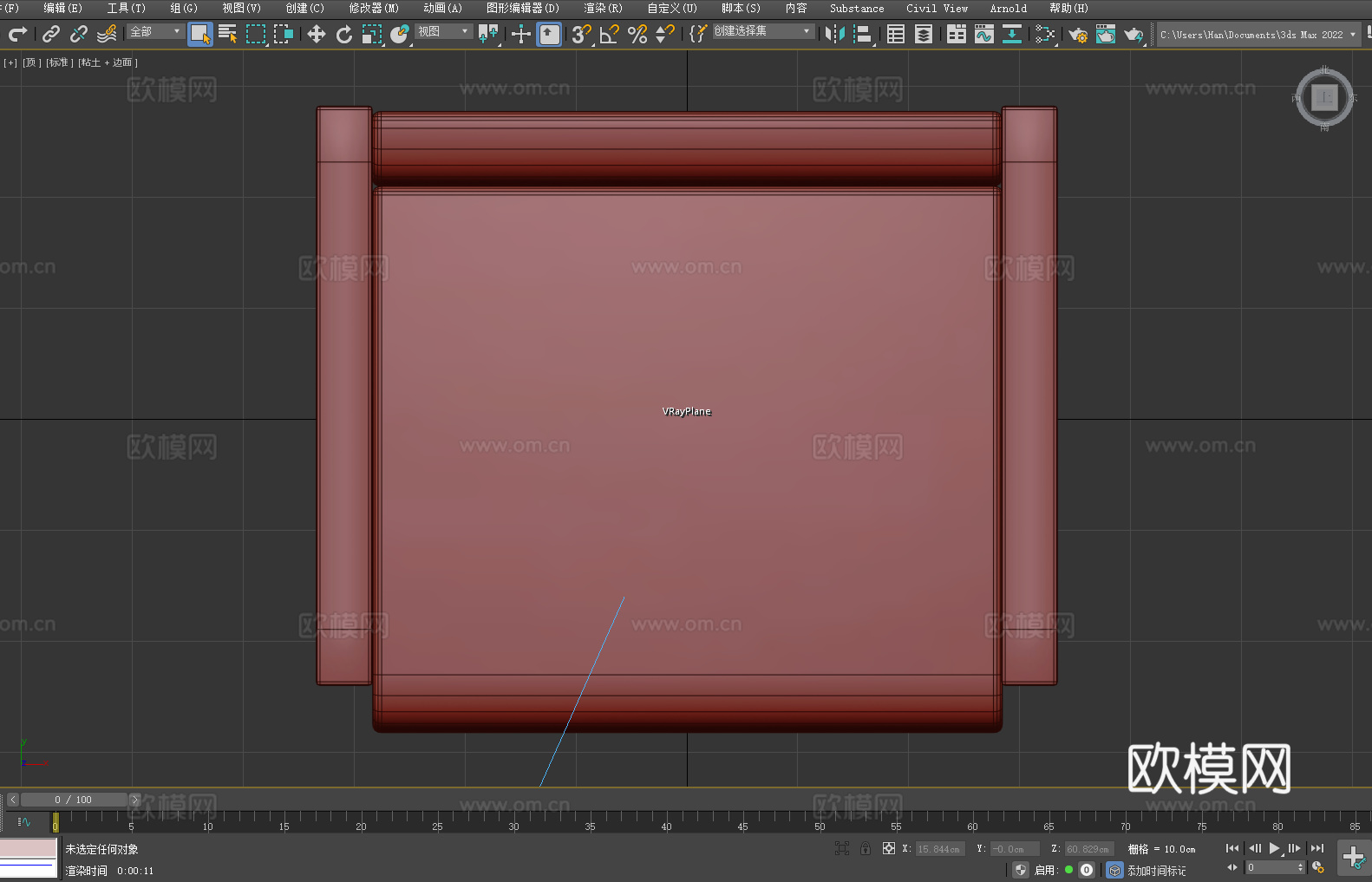Open the 创建(C) menu
The image size is (1372, 882).
[x=304, y=8]
